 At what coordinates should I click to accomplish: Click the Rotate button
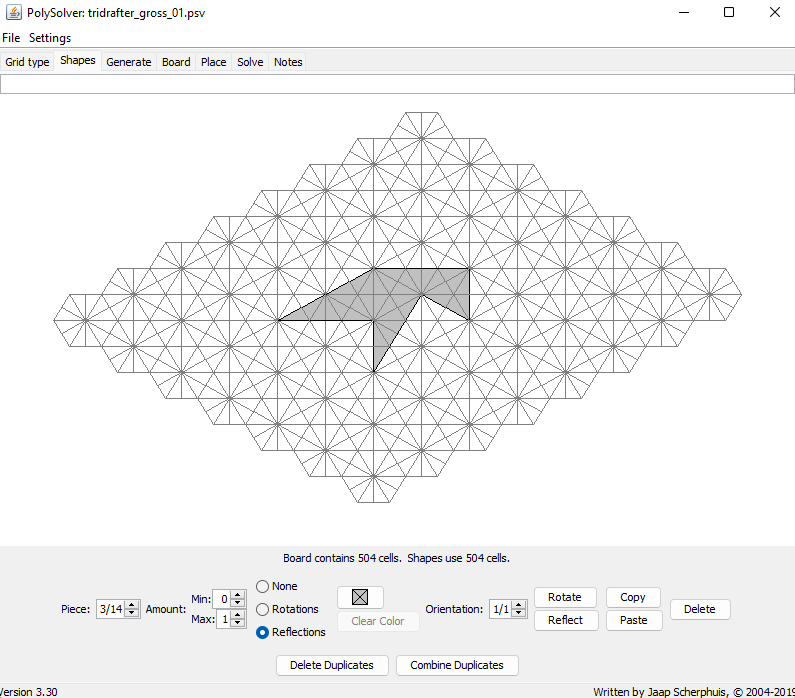pos(565,597)
